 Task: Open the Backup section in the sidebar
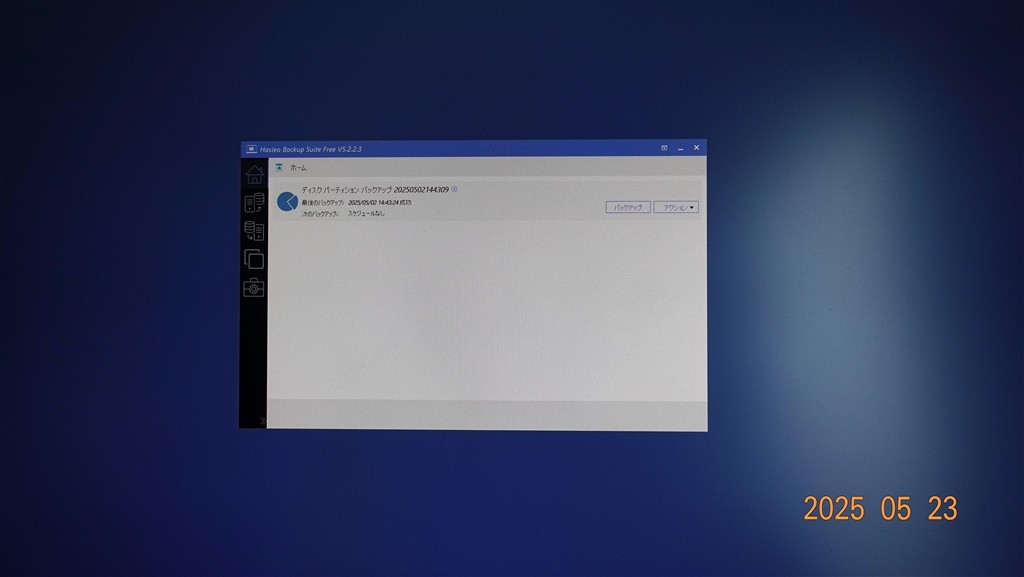tap(254, 203)
